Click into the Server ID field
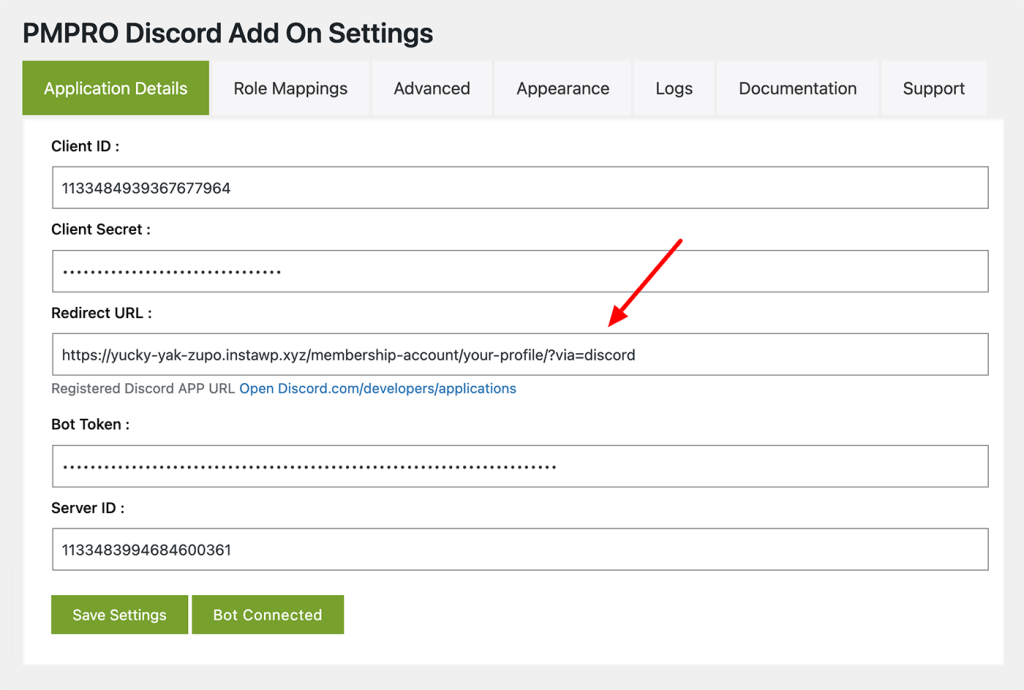This screenshot has height=690, width=1024. pyautogui.click(x=520, y=550)
